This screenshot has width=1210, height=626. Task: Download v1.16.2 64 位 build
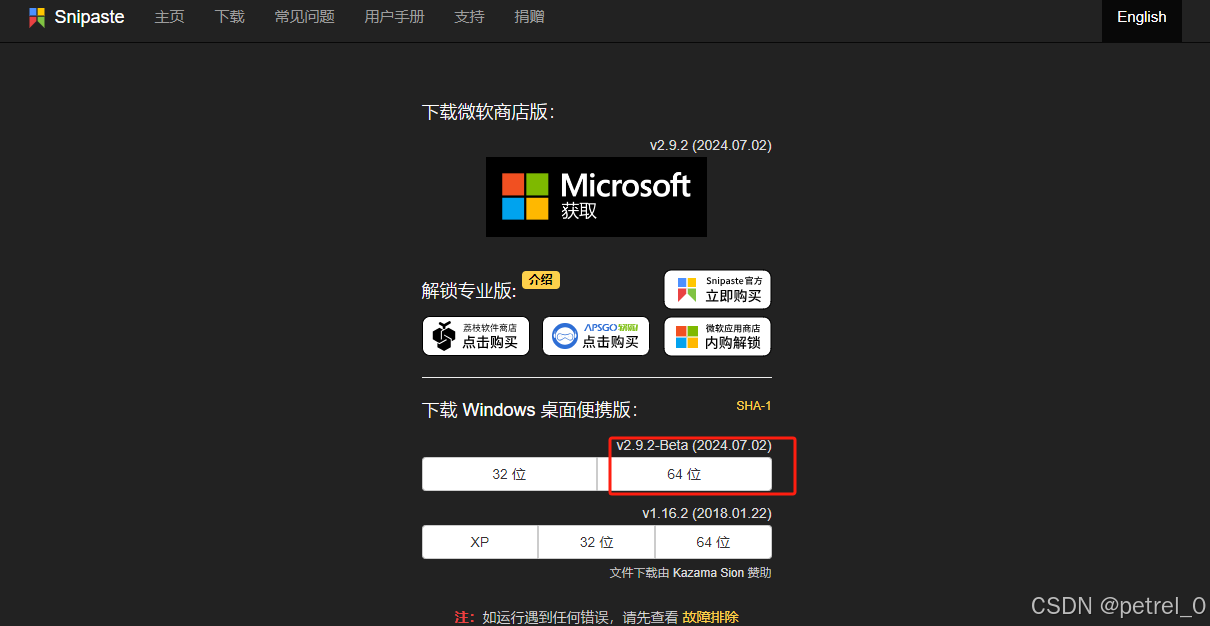714,542
